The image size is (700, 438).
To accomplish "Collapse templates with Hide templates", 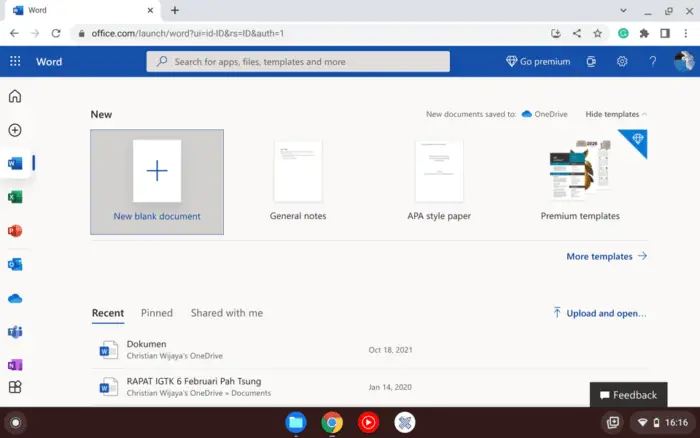I will (616, 114).
